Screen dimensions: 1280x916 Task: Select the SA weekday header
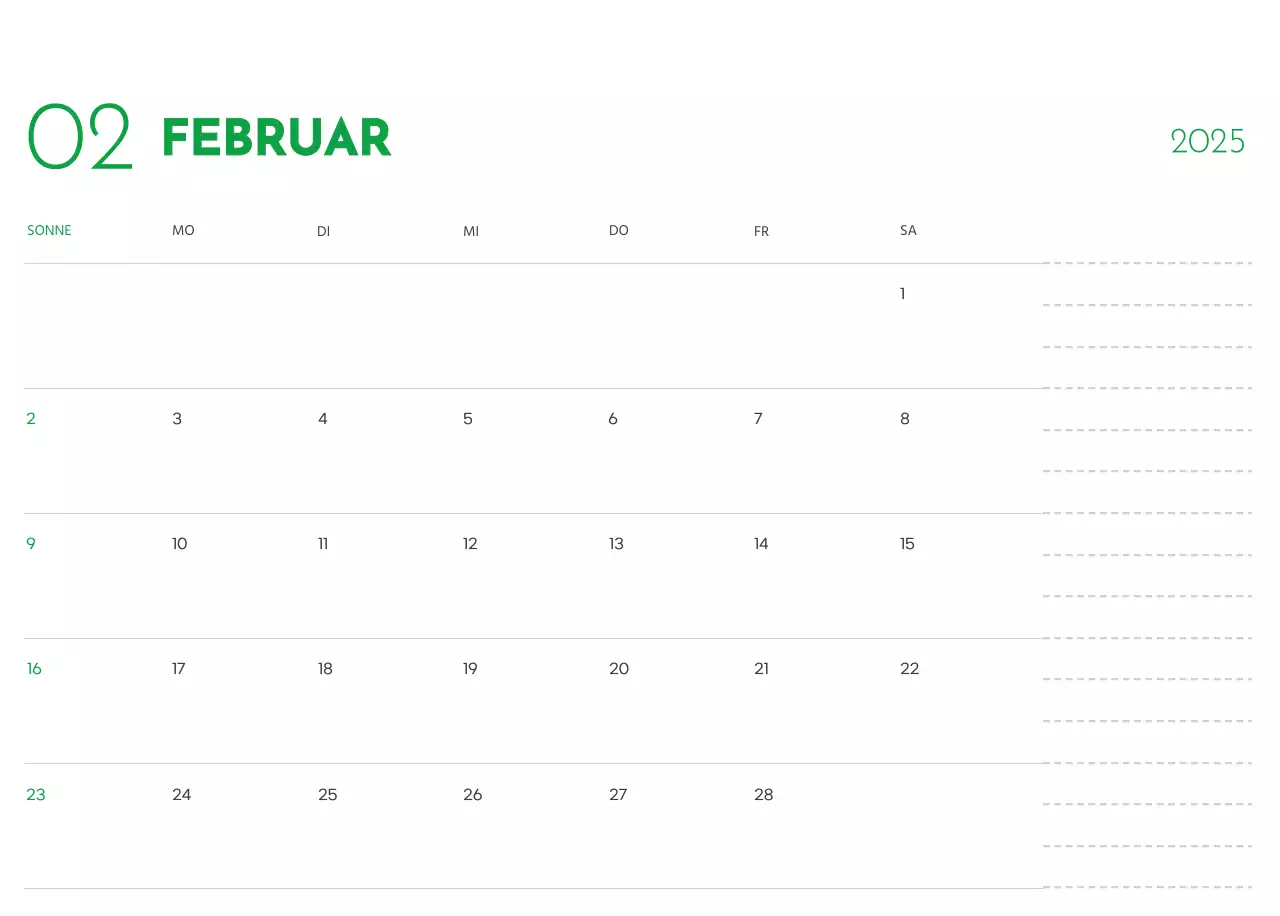908,231
